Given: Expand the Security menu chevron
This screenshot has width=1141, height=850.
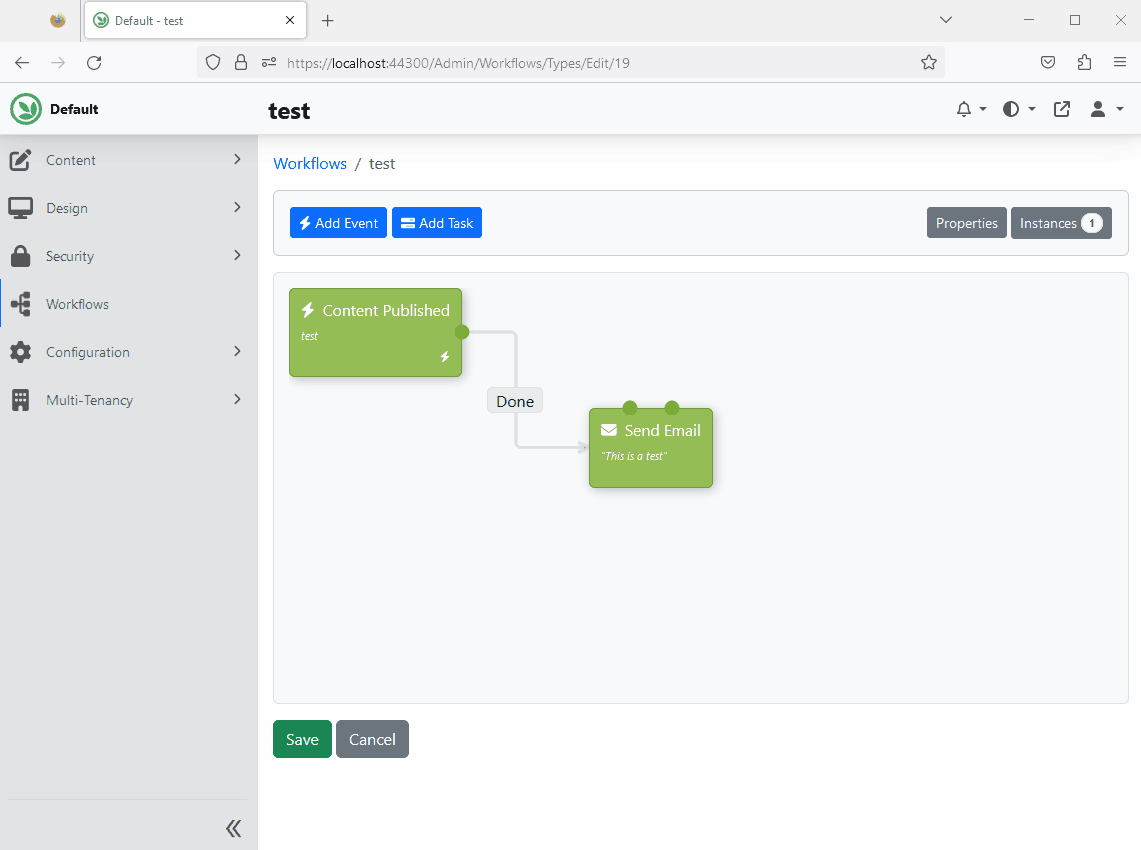Looking at the screenshot, I should (237, 255).
